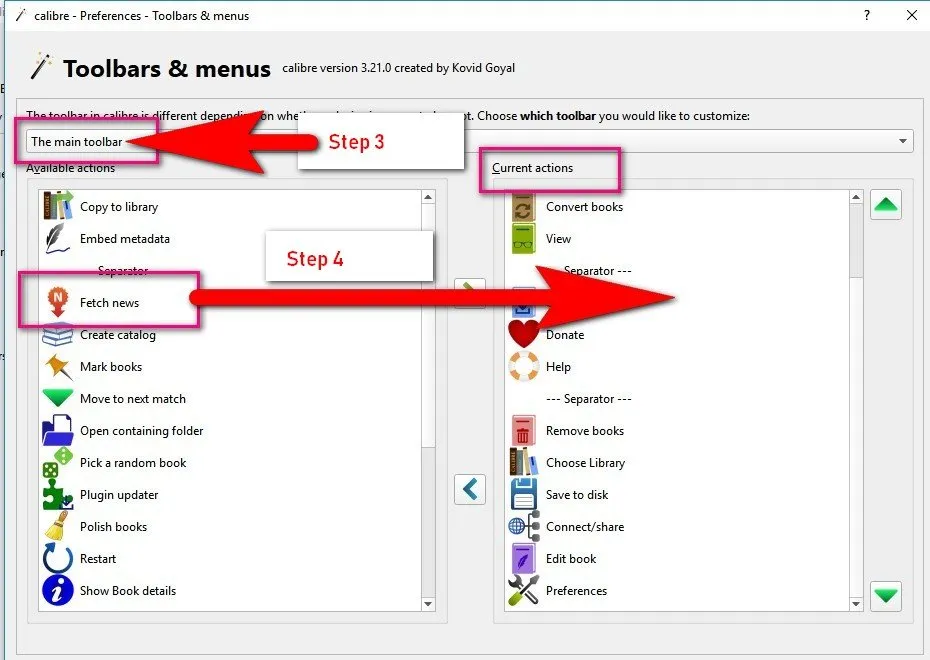Select the Fetch news icon
Image resolution: width=930 pixels, height=660 pixels.
tap(58, 302)
